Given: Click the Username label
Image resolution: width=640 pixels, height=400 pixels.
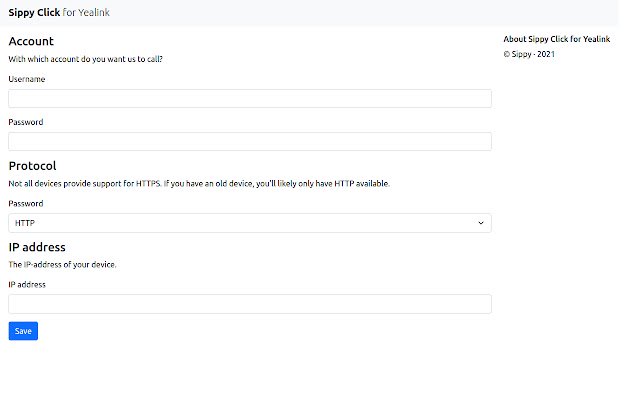Looking at the screenshot, I should (27, 79).
